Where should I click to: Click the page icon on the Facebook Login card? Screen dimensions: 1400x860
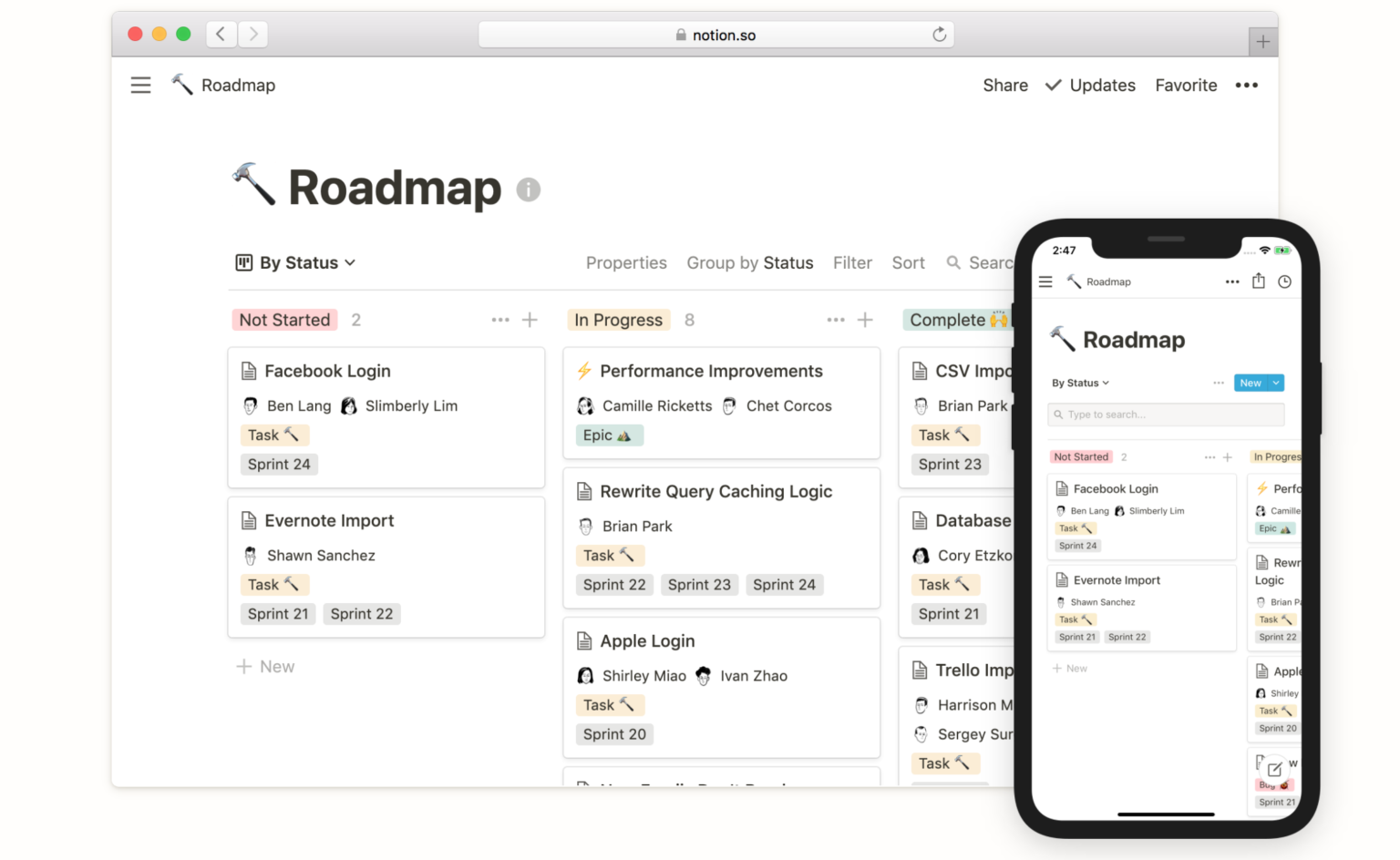[250, 371]
